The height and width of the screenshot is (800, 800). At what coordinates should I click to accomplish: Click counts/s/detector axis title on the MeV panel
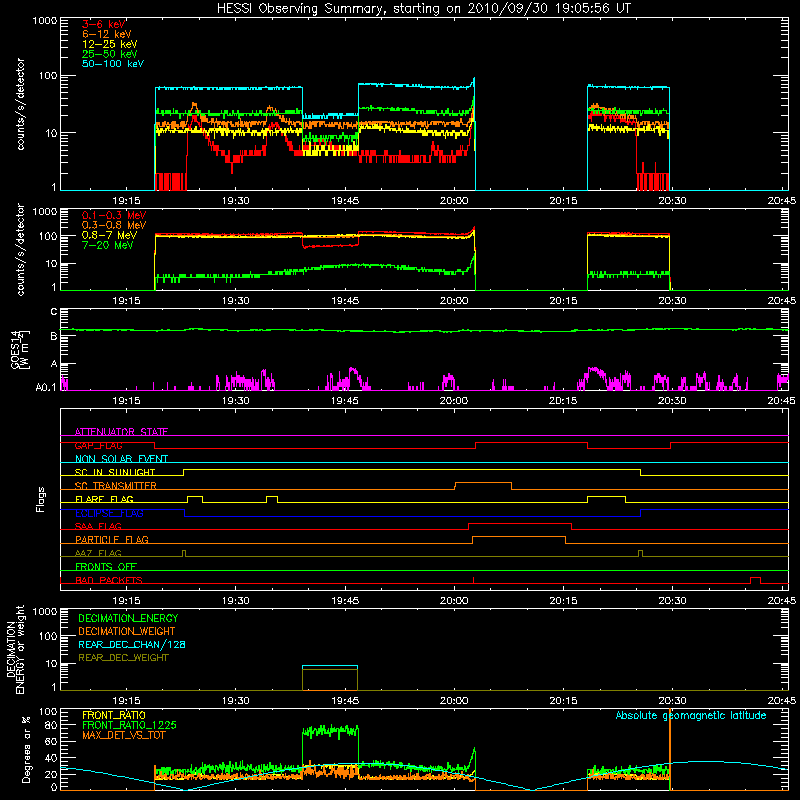(20, 249)
